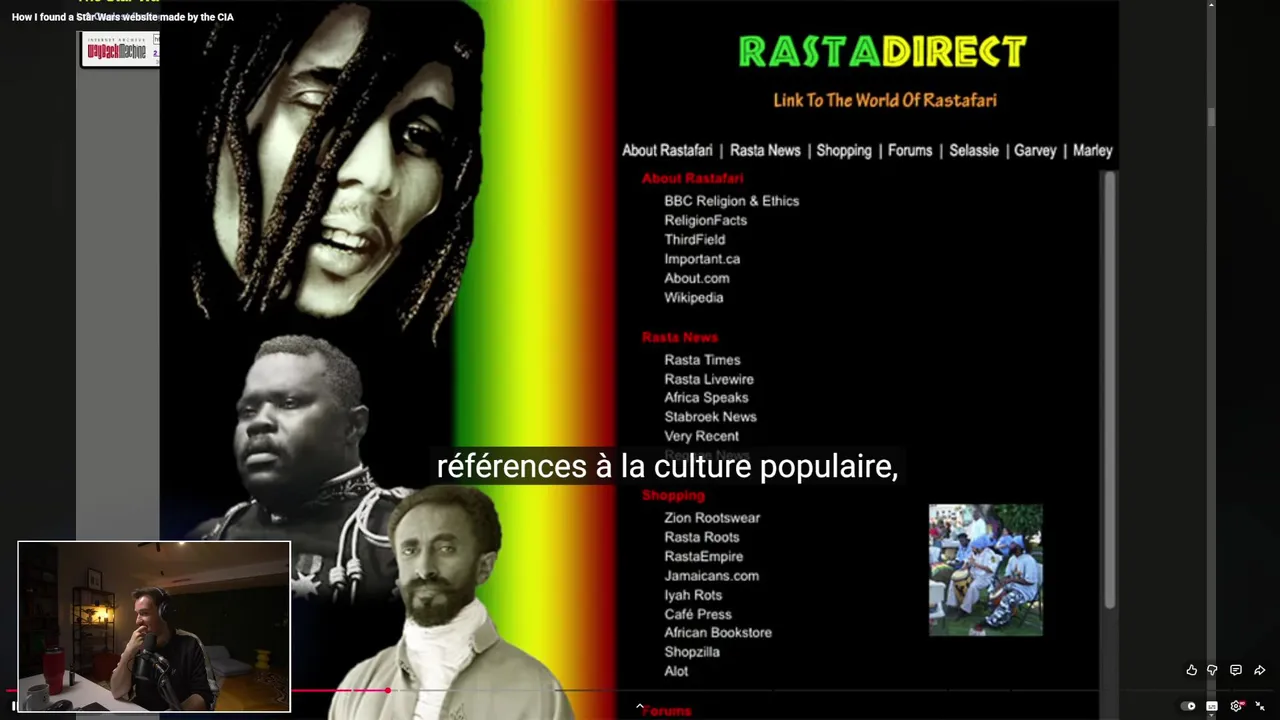Visit Iyah Rots shop link
Screen dimensions: 1280x720
(x=693, y=595)
